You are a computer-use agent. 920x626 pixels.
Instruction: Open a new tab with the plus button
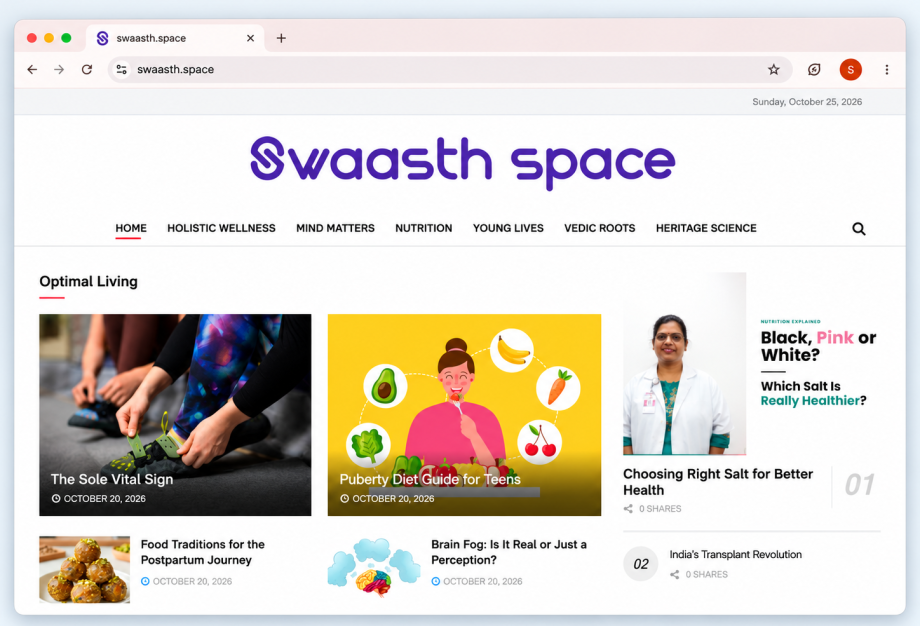[281, 38]
